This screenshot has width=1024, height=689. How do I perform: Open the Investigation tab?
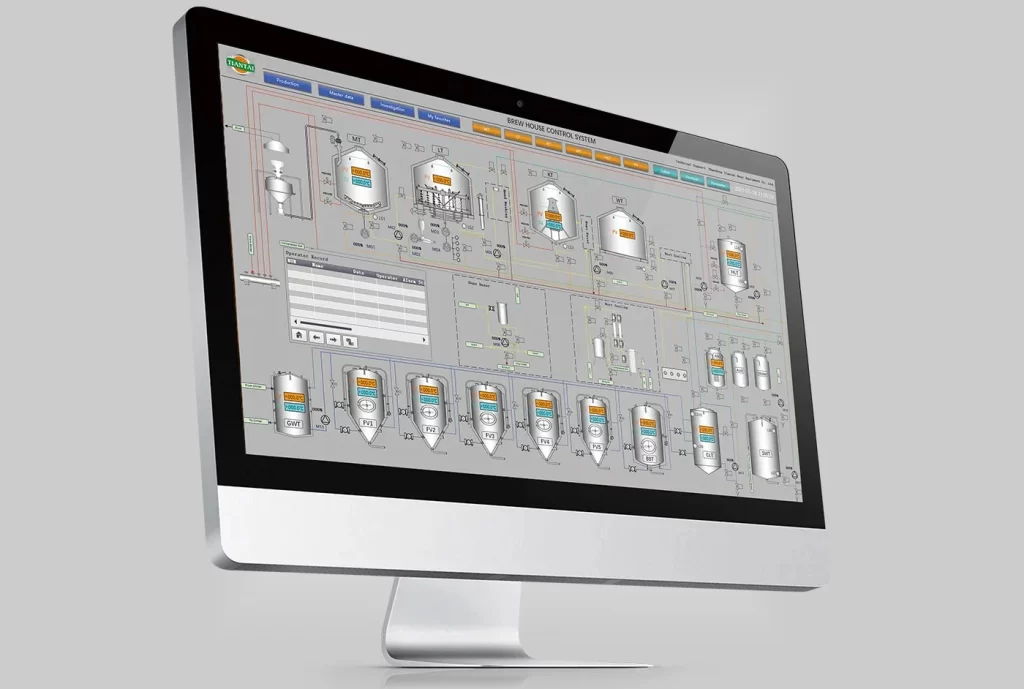coord(392,107)
